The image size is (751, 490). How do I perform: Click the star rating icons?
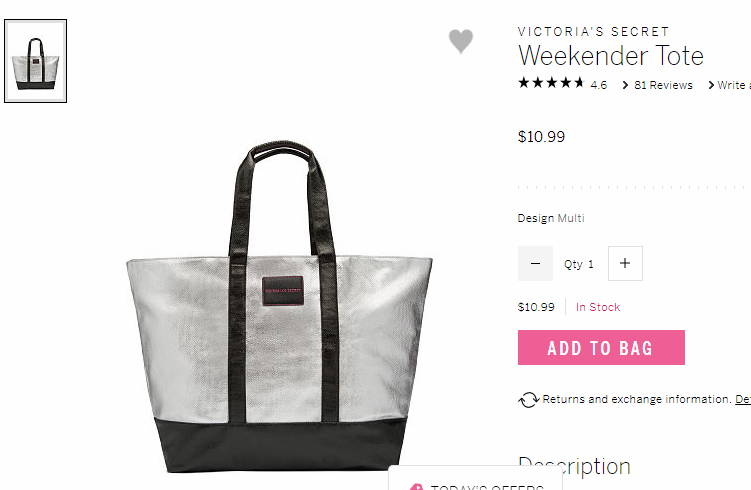(x=551, y=83)
